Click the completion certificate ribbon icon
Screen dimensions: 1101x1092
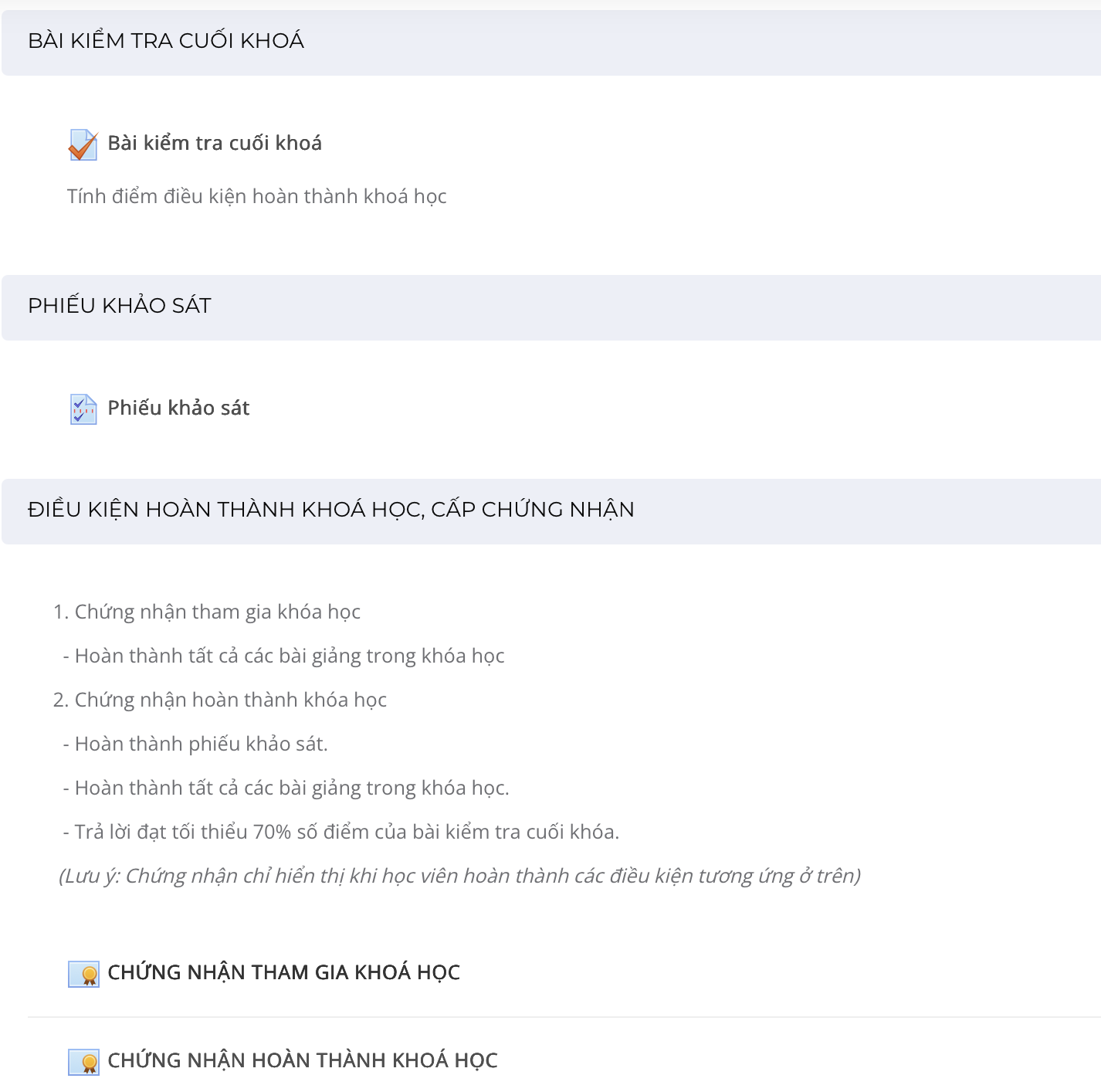click(83, 1062)
